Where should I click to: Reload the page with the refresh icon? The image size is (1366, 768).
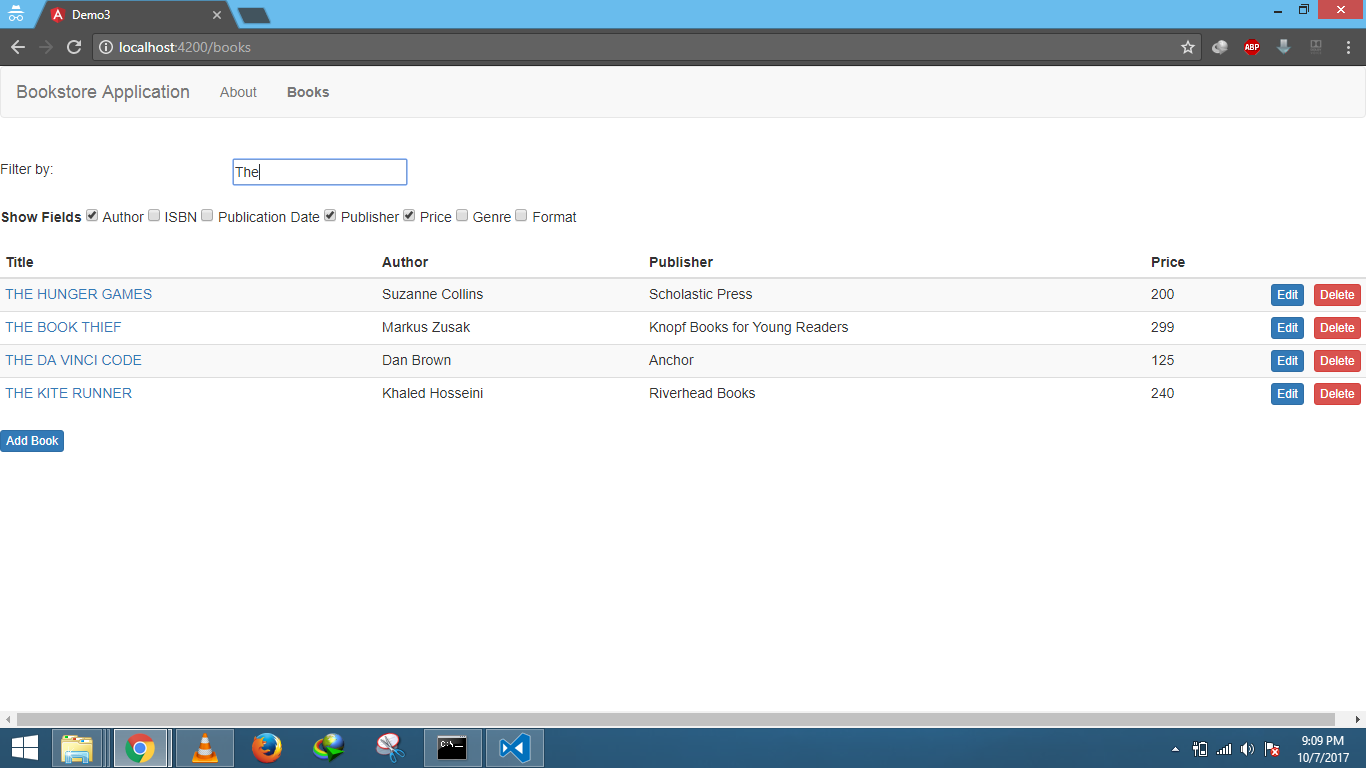click(74, 47)
